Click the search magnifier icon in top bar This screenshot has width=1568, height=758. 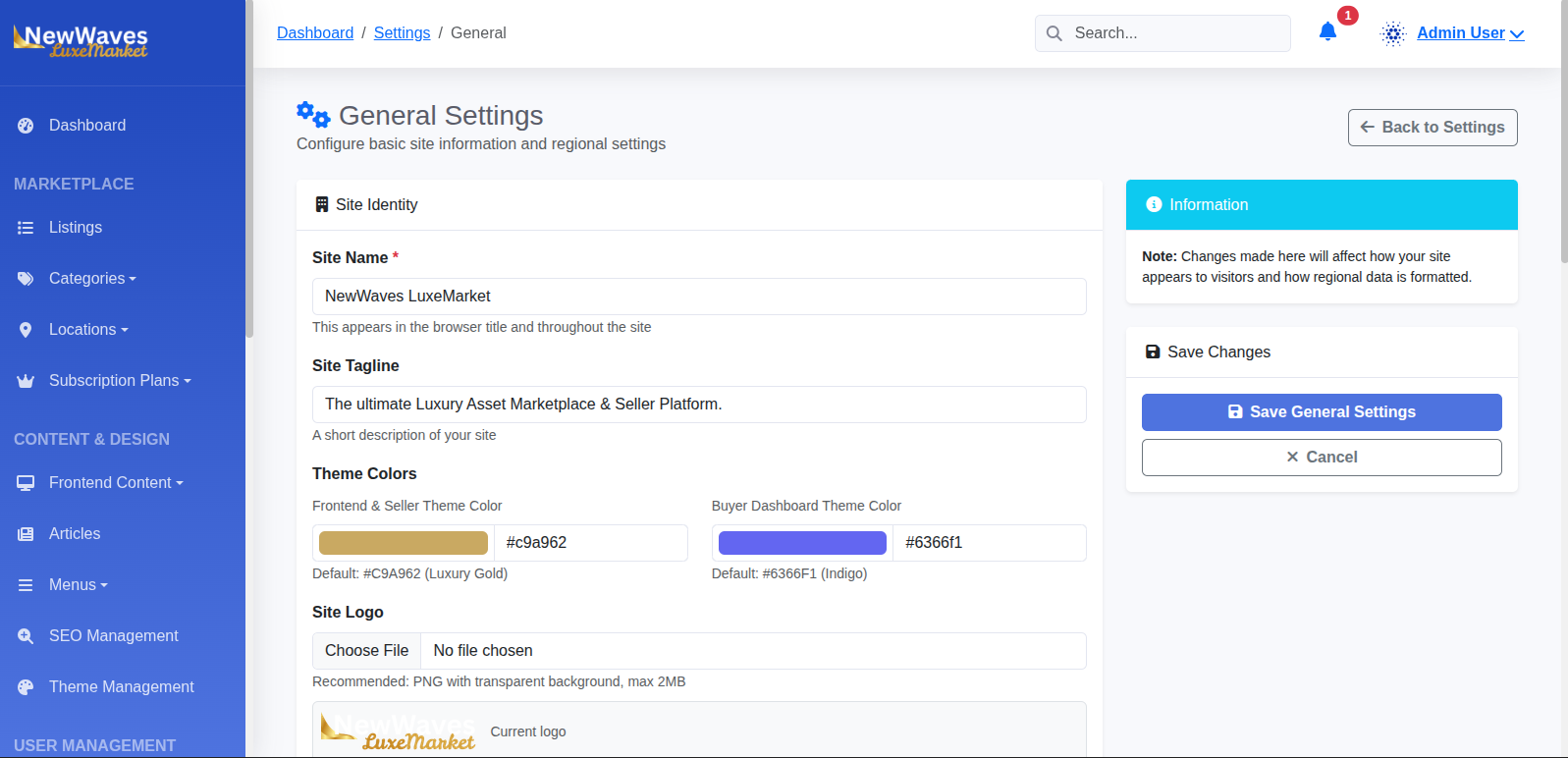click(1054, 33)
